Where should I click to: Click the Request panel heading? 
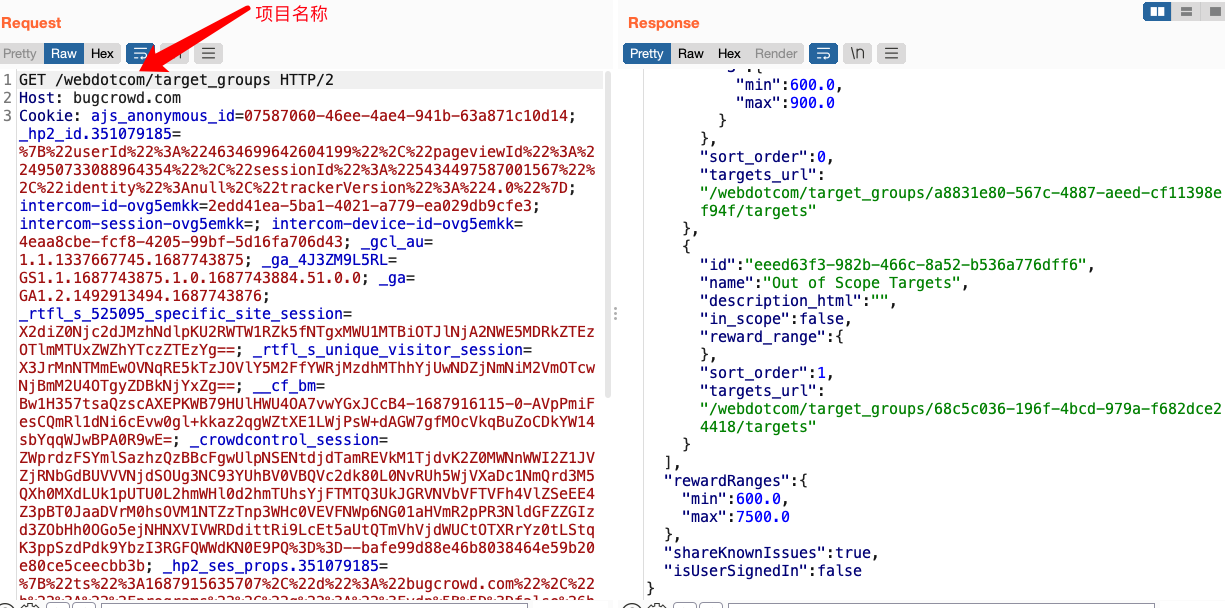31,23
